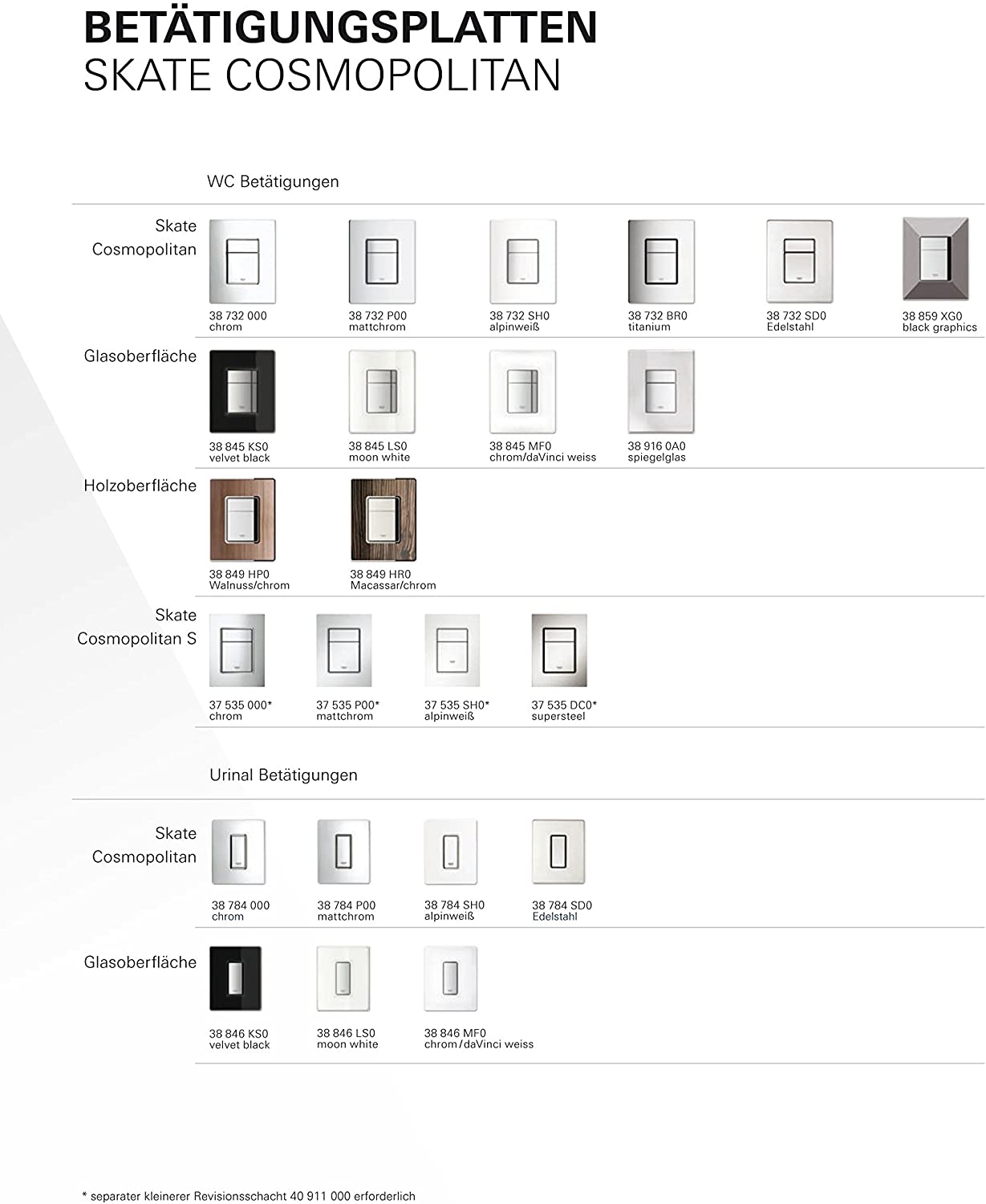Image resolution: width=986 pixels, height=1204 pixels.
Task: Select the urinal 38 784 SD0 Edelstahl plate
Action: (x=558, y=852)
